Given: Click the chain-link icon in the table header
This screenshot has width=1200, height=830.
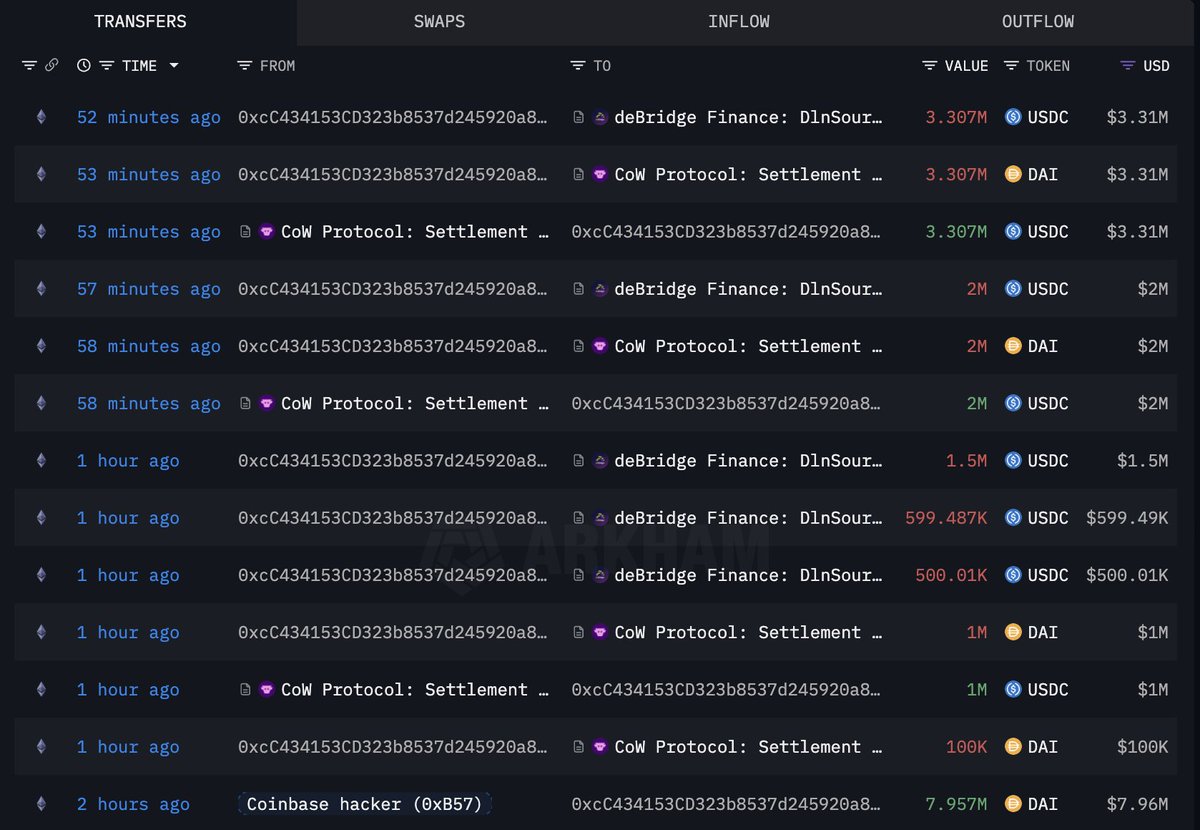Looking at the screenshot, I should click(52, 66).
